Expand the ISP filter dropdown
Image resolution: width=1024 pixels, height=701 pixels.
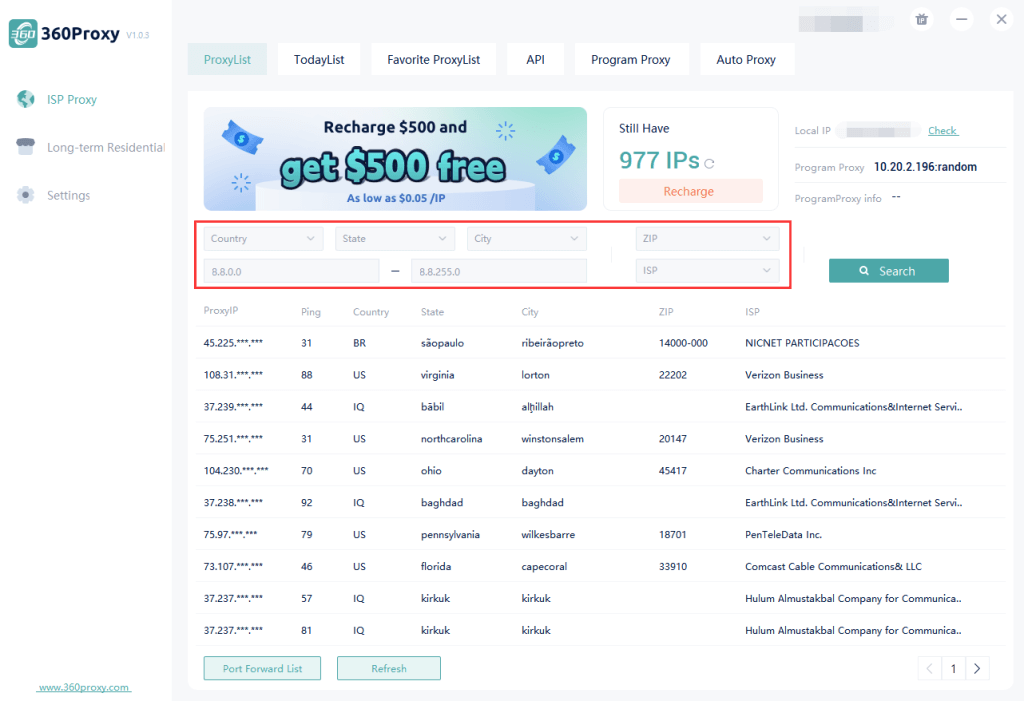pyautogui.click(x=707, y=270)
